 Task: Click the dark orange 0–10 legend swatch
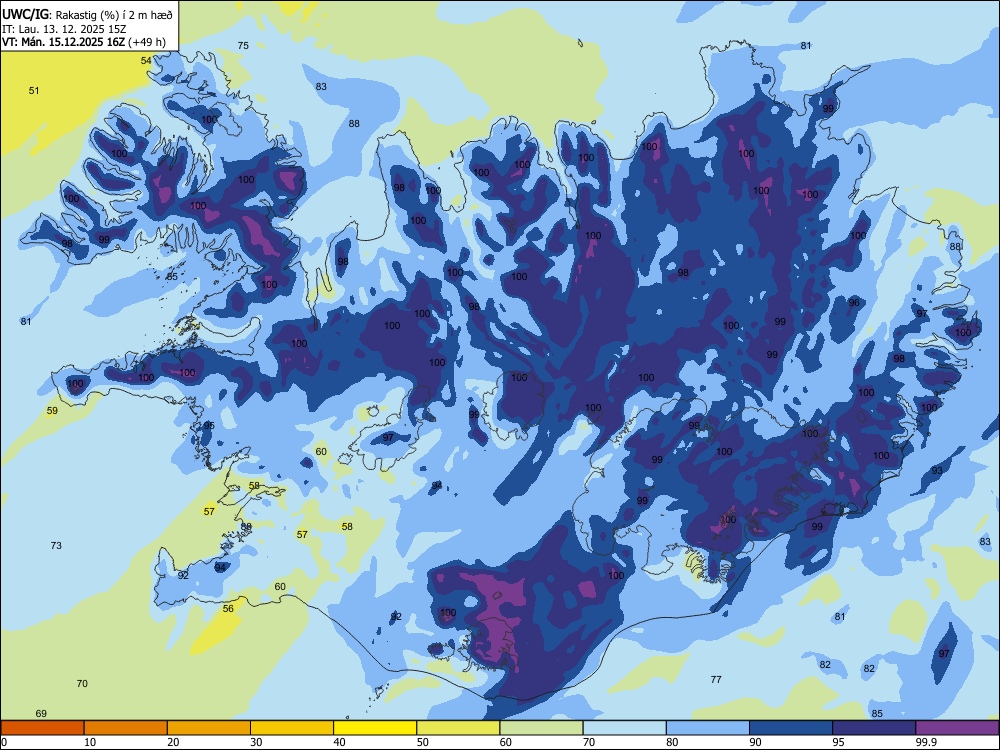pos(42,728)
